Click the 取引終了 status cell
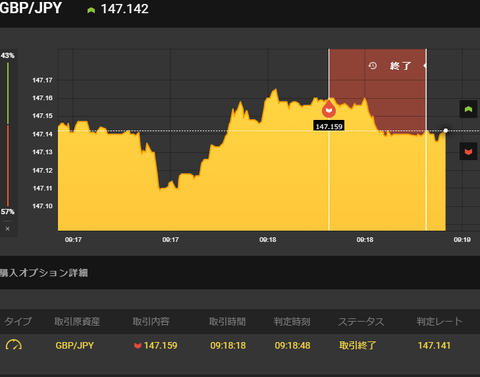 coord(358,345)
